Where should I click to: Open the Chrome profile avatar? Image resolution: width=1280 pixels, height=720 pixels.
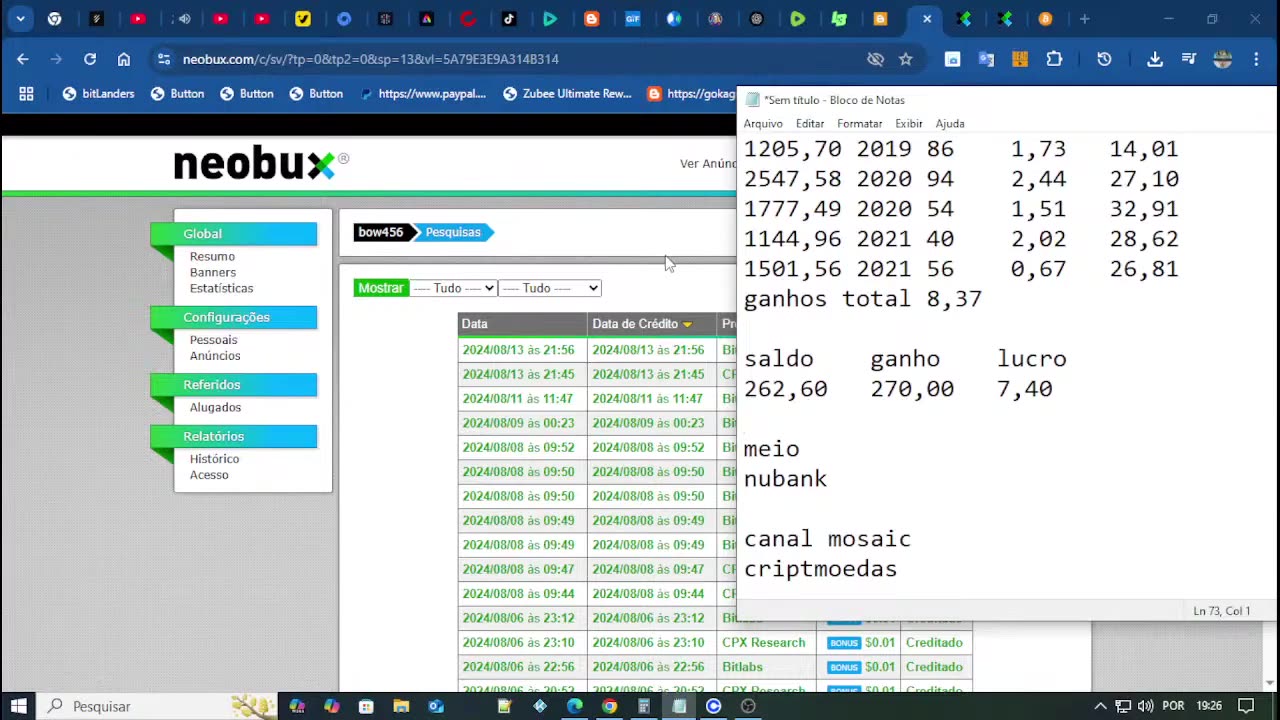[1222, 59]
